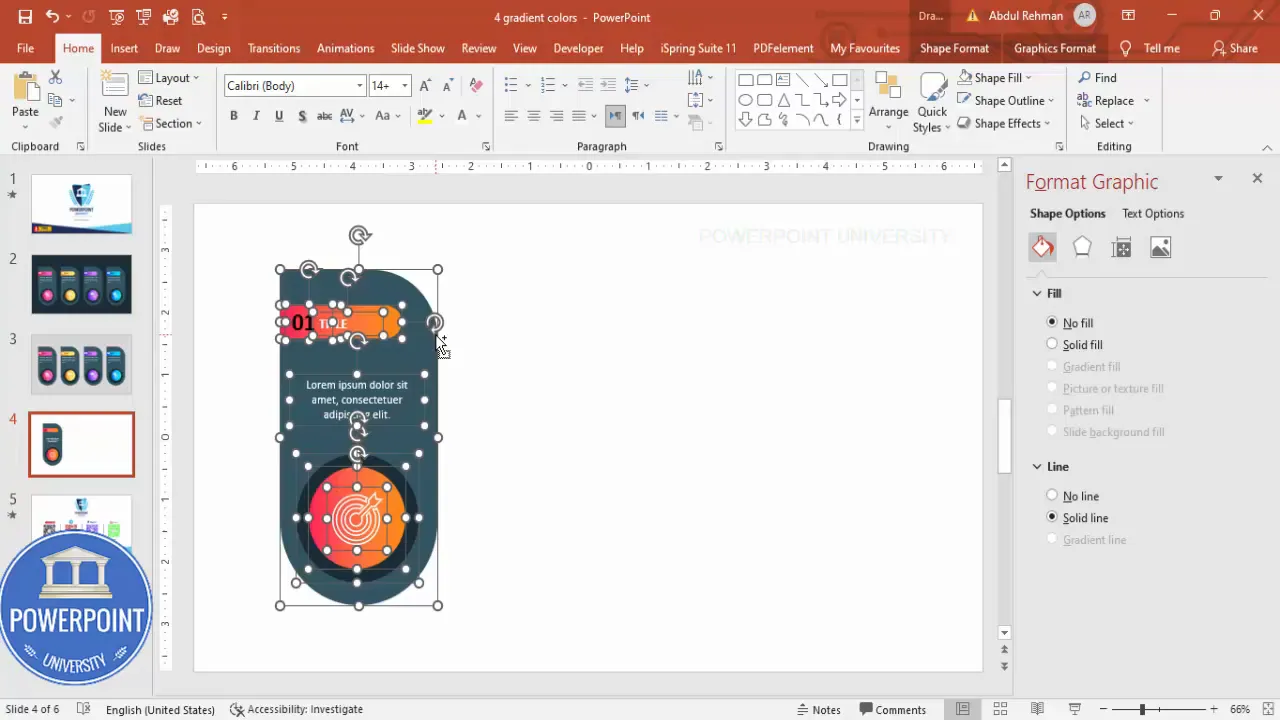The width and height of the screenshot is (1280, 720).
Task: Open the font name dropdown
Action: (x=359, y=86)
